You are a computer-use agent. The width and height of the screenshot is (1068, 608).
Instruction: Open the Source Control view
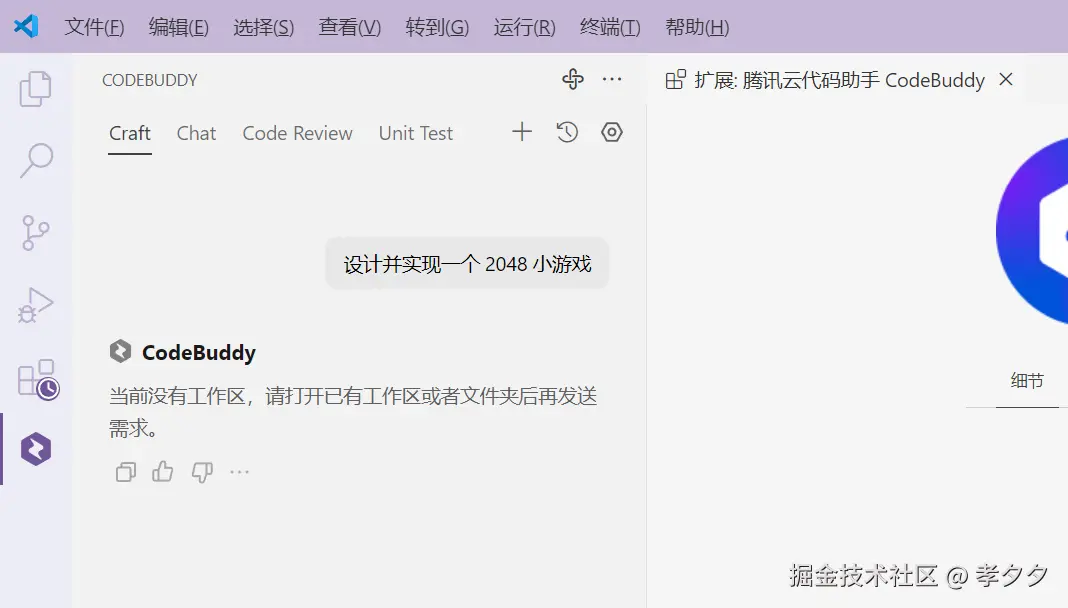[x=35, y=233]
